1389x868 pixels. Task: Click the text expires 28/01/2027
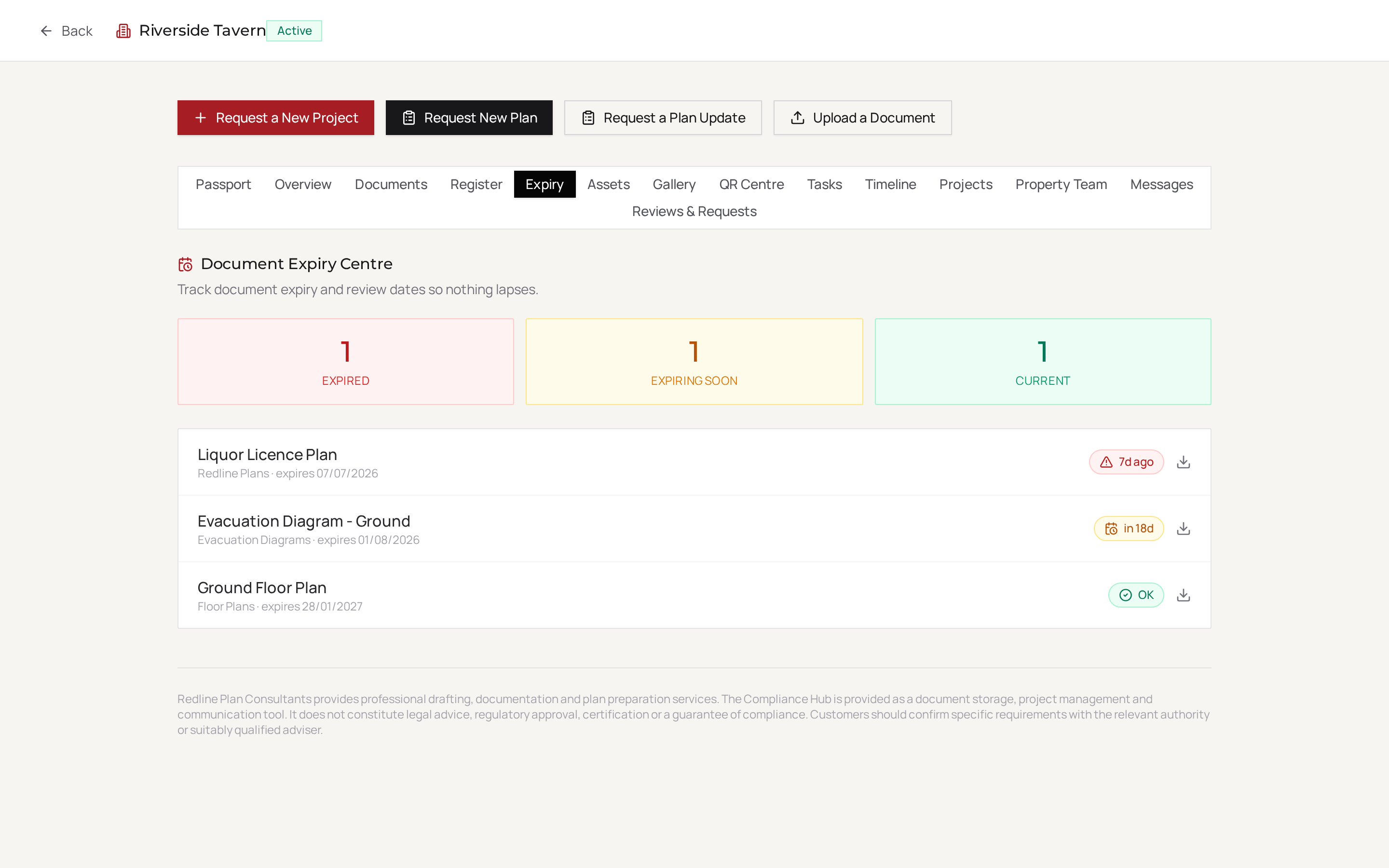pyautogui.click(x=312, y=607)
